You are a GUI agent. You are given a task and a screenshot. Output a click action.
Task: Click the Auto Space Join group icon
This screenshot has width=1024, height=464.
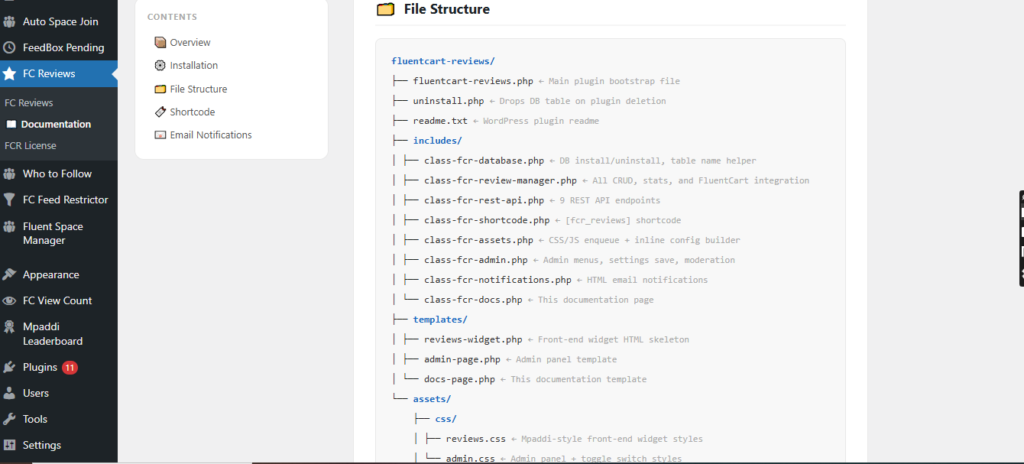pos(9,22)
